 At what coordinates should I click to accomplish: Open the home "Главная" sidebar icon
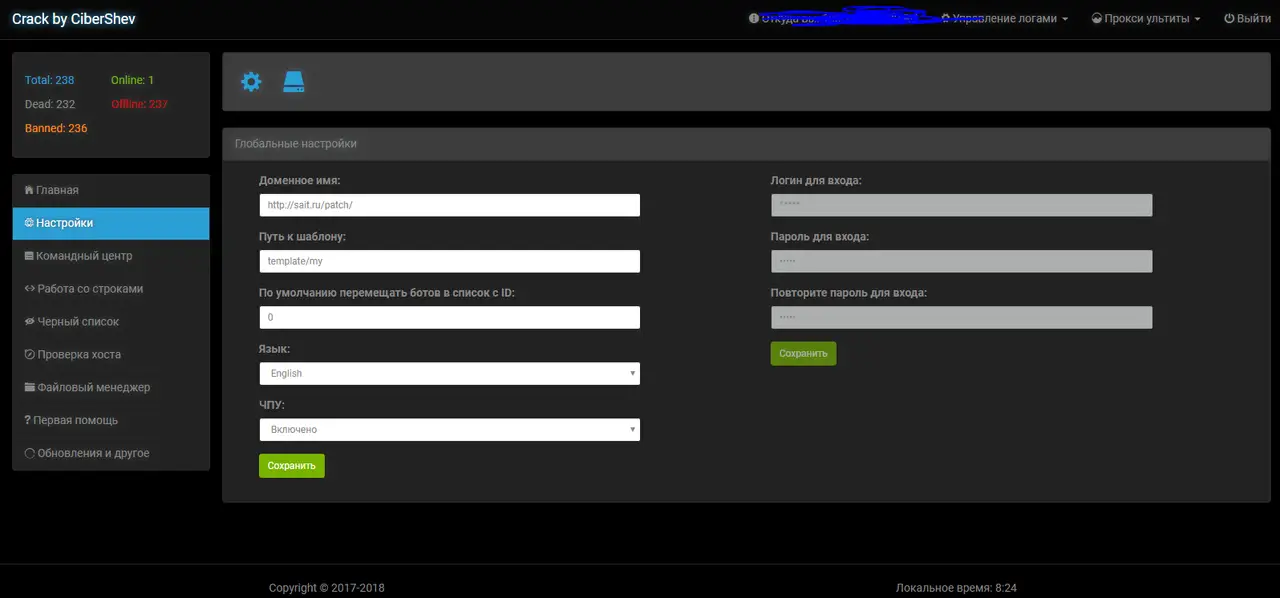pyautogui.click(x=28, y=189)
